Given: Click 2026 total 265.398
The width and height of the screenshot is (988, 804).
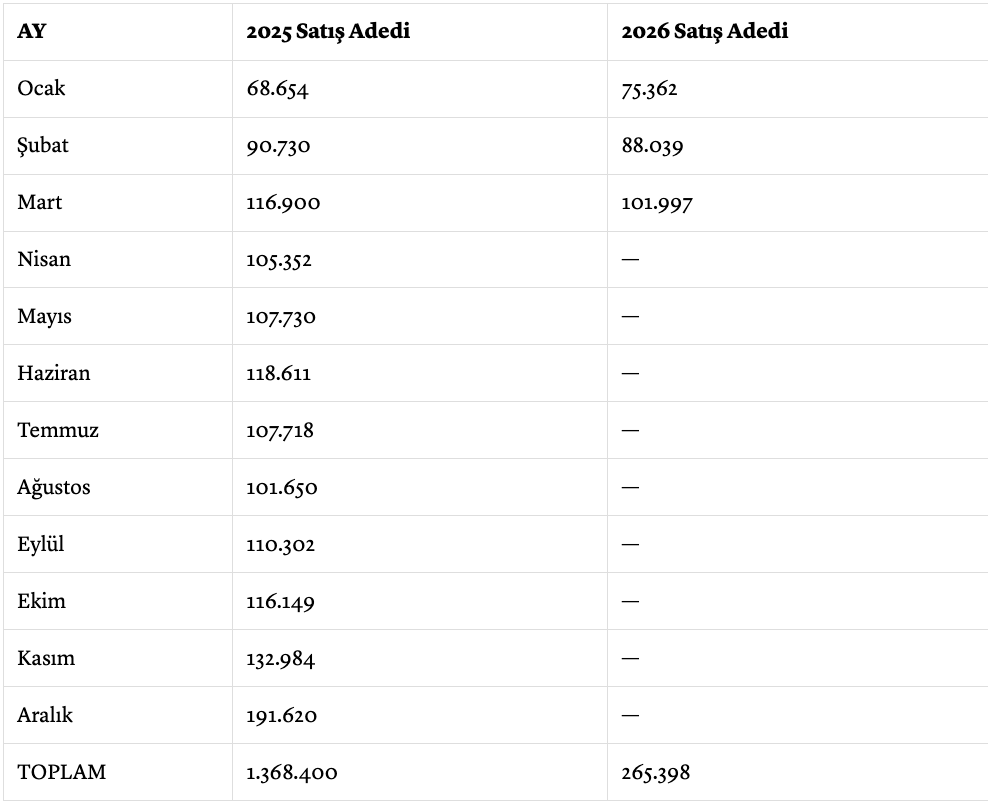Looking at the screenshot, I should (655, 773).
